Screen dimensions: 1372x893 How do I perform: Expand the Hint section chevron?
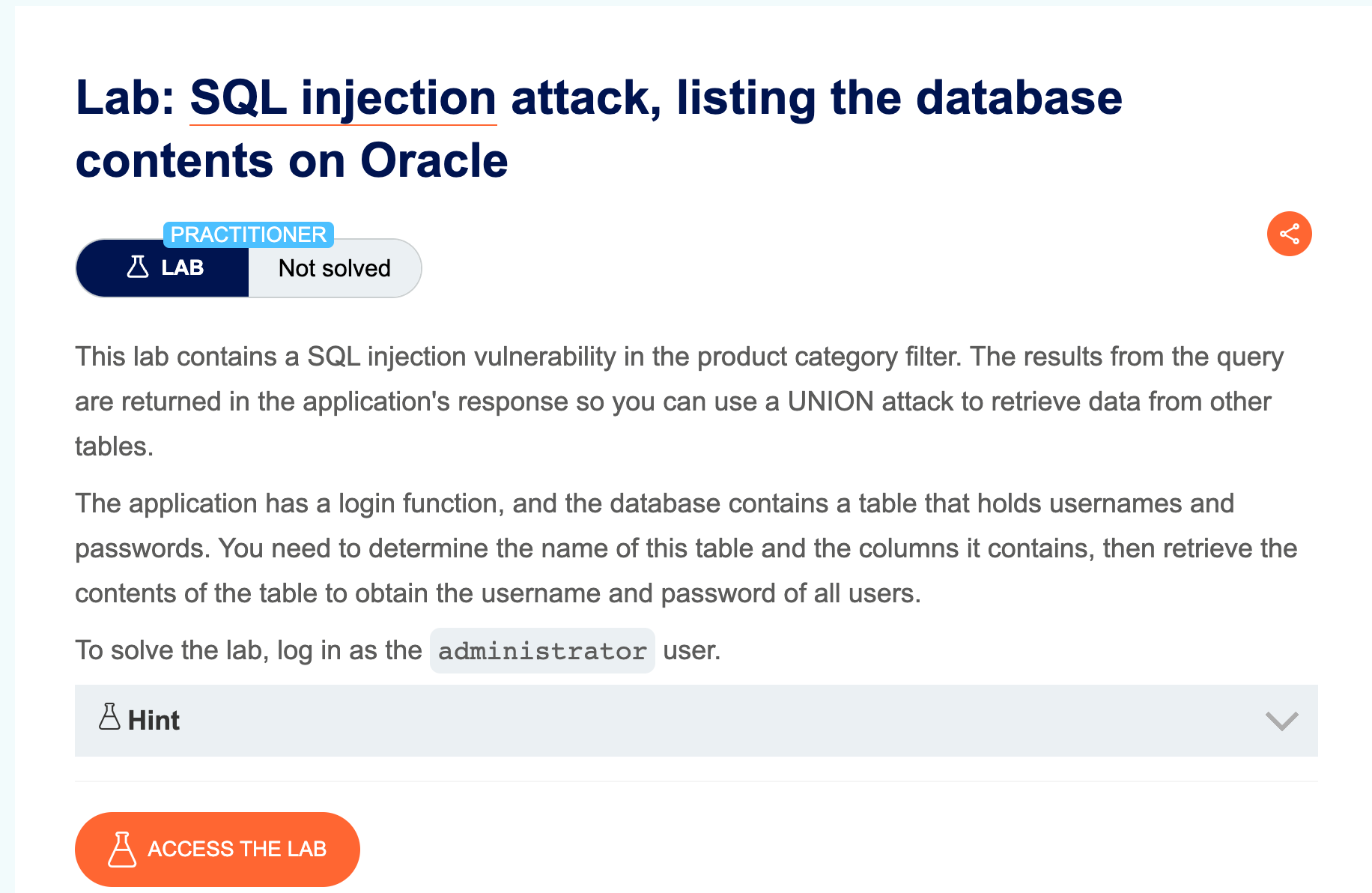point(1281,721)
